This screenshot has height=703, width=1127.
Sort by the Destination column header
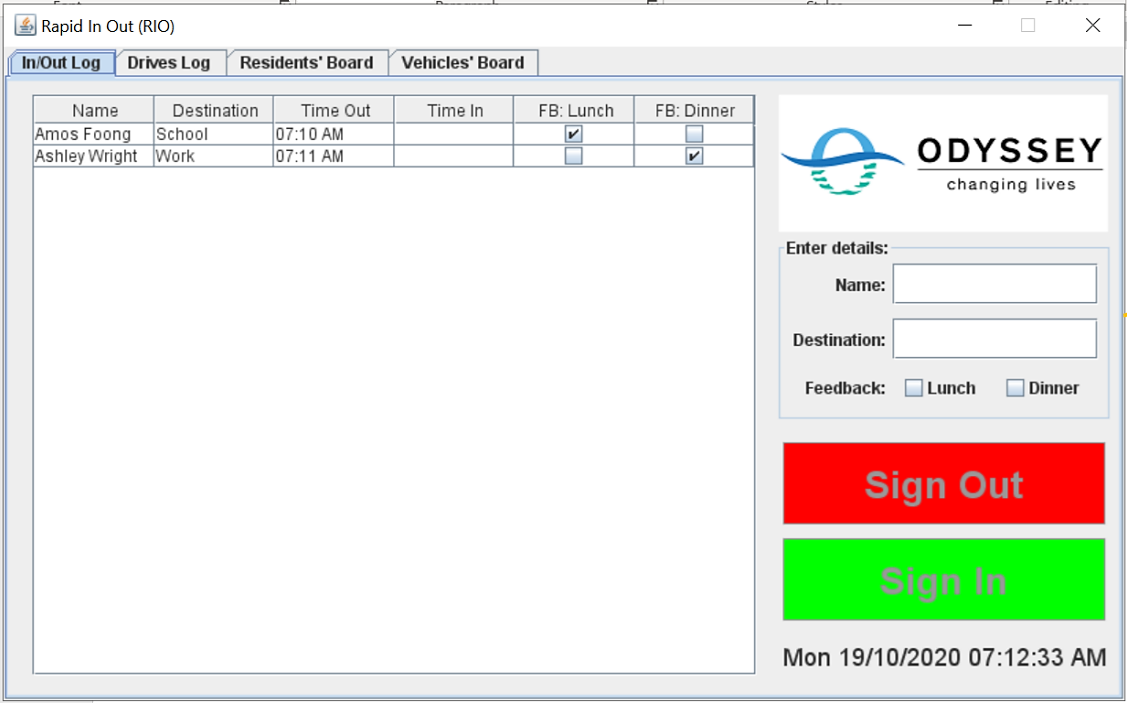[x=214, y=110]
